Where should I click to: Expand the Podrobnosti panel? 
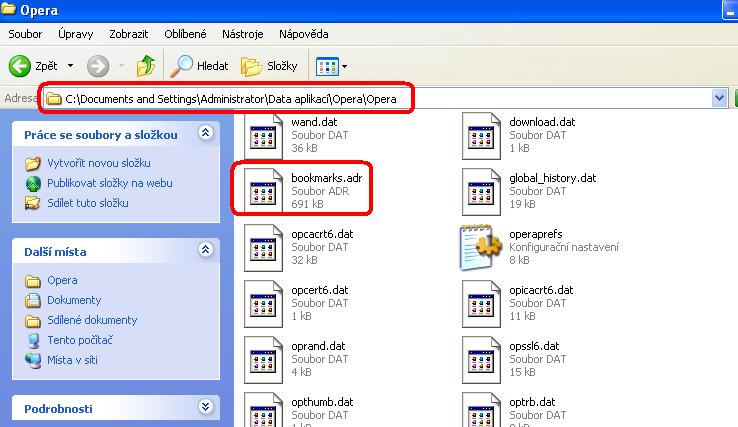(206, 407)
